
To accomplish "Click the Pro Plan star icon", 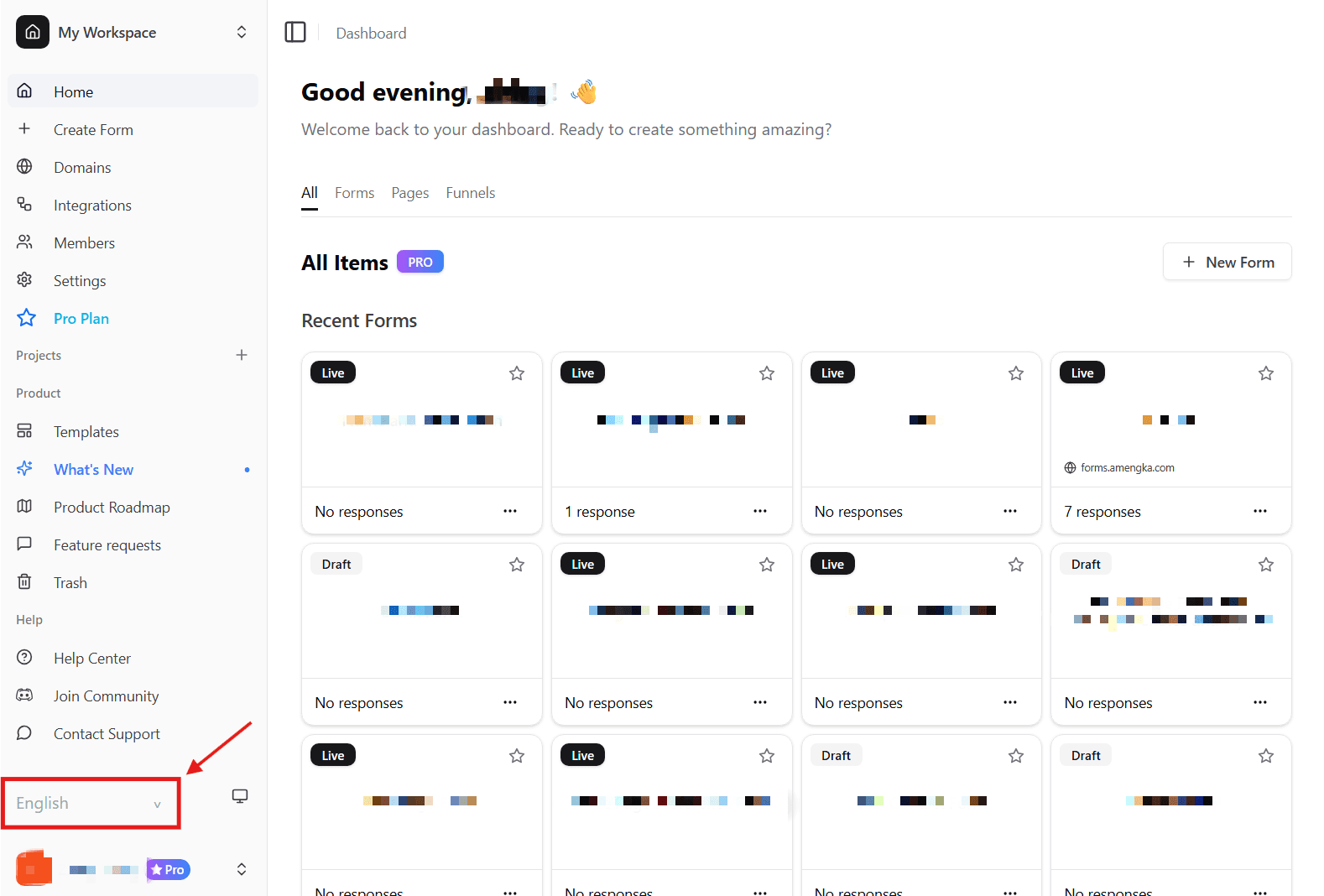I will [x=26, y=317].
